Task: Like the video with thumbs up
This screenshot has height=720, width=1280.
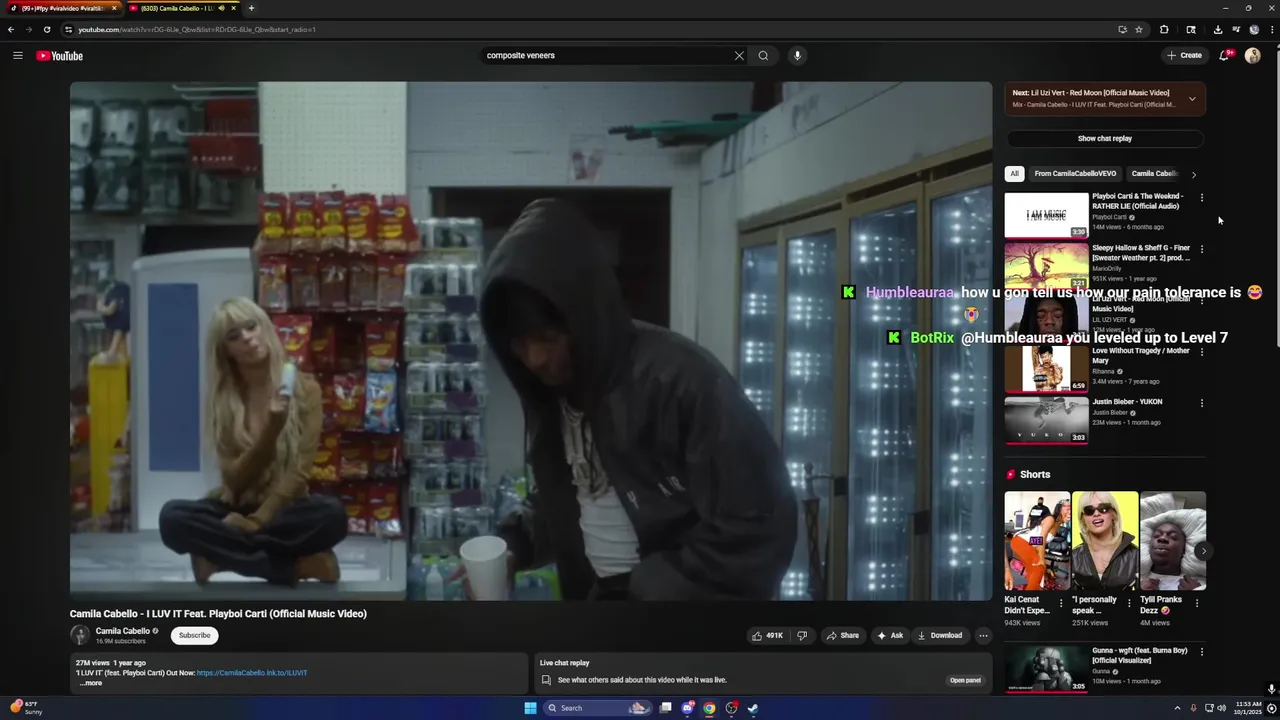Action: (x=768, y=635)
